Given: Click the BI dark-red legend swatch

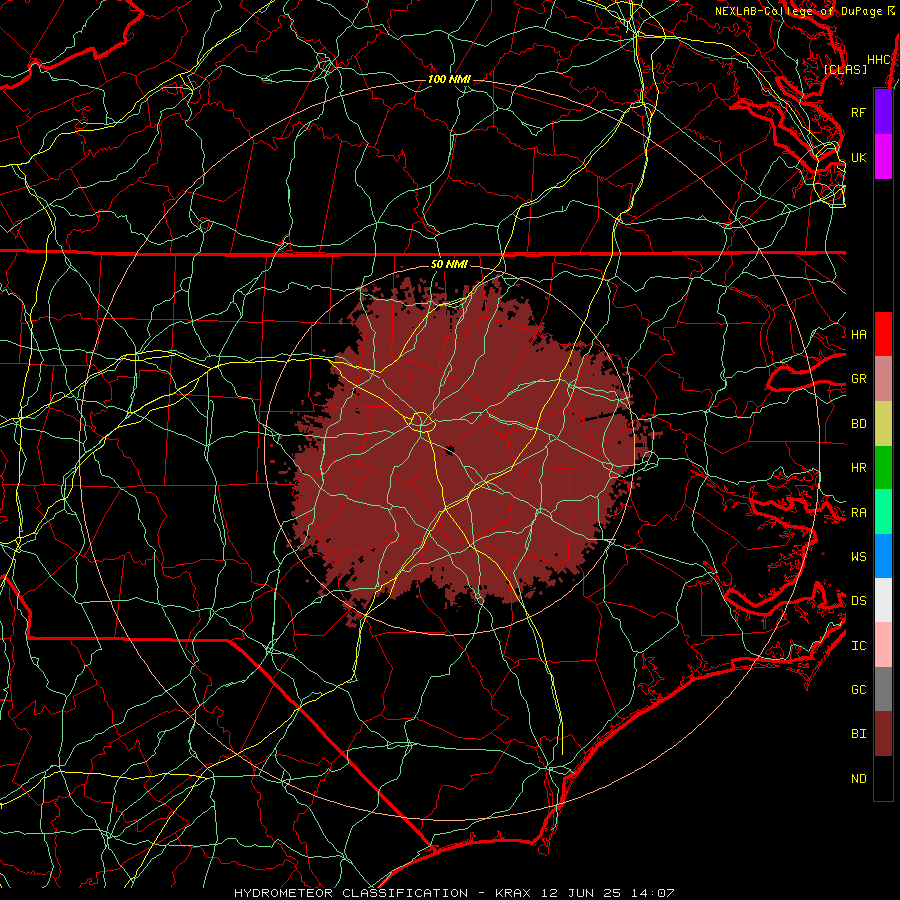Looking at the screenshot, I should coord(883,734).
